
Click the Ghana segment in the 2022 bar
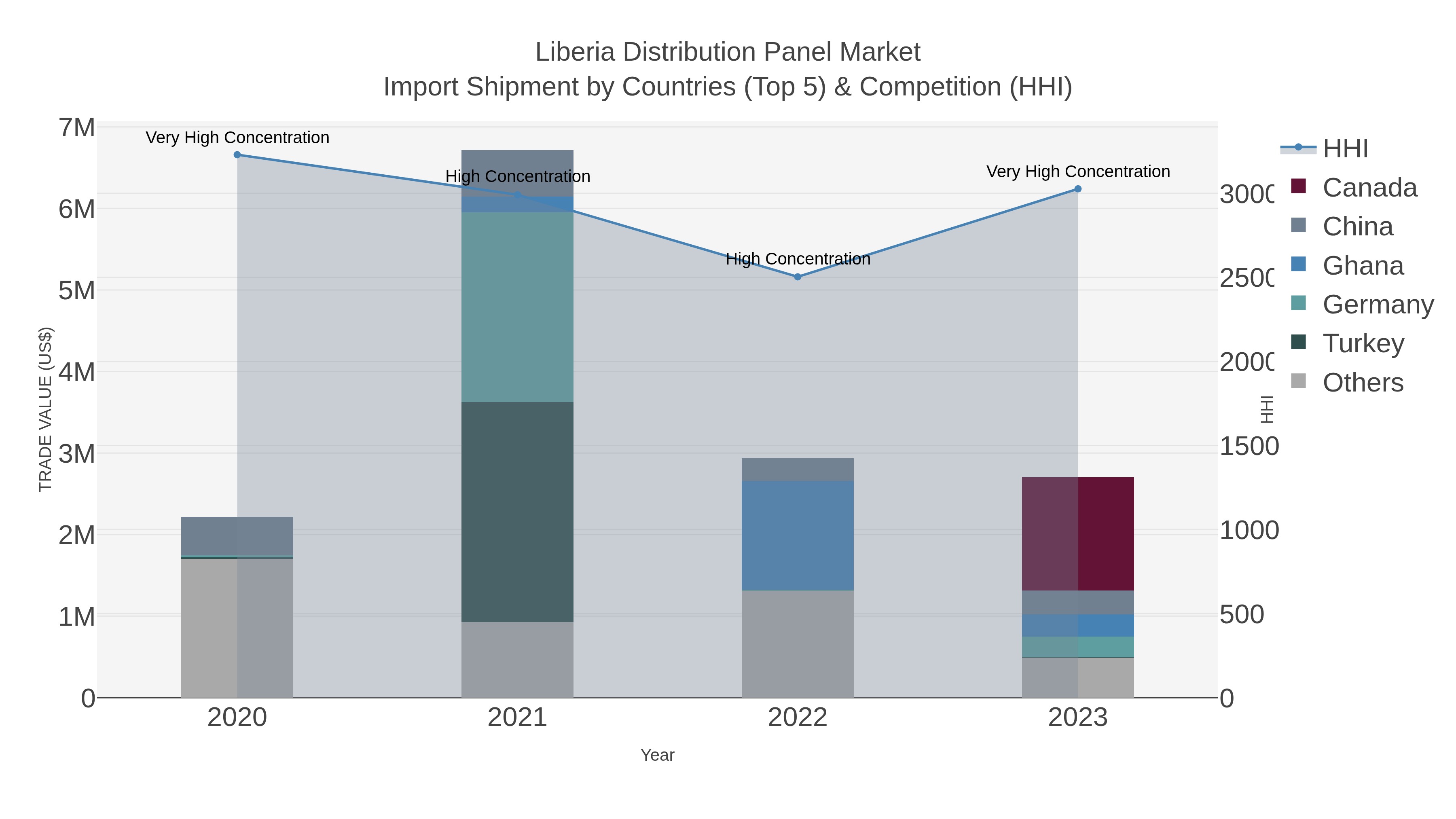click(x=798, y=536)
